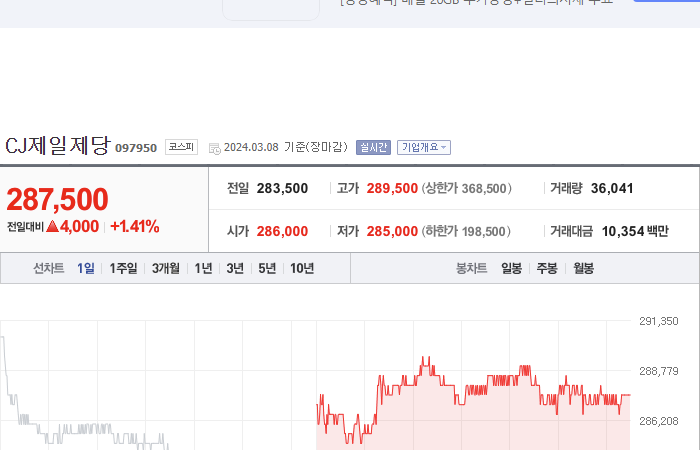Switch chart to 1주일 range
Screen dimensions: 700x450
point(123,268)
